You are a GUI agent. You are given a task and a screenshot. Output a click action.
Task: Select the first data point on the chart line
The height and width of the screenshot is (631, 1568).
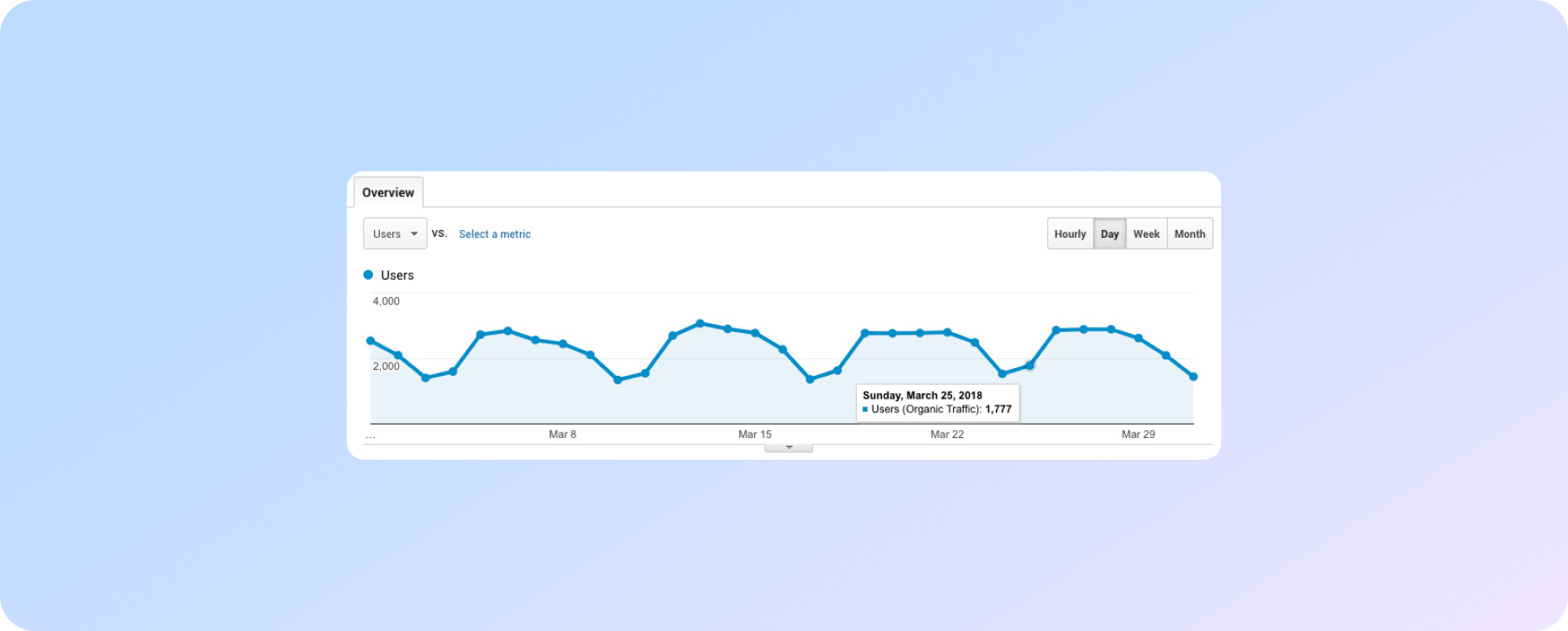[x=370, y=341]
